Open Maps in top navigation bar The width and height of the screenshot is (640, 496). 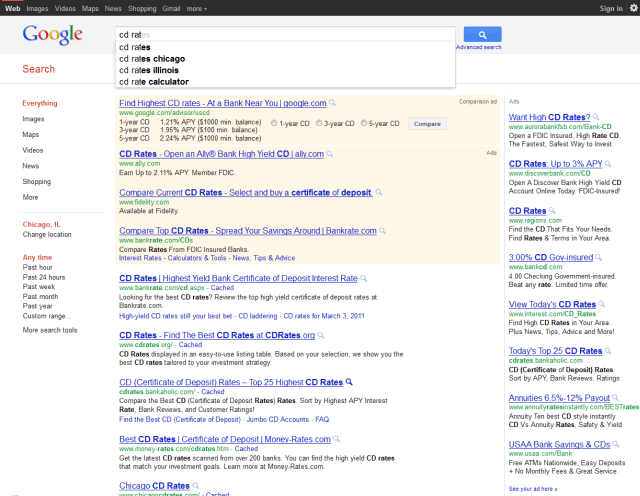[90, 9]
